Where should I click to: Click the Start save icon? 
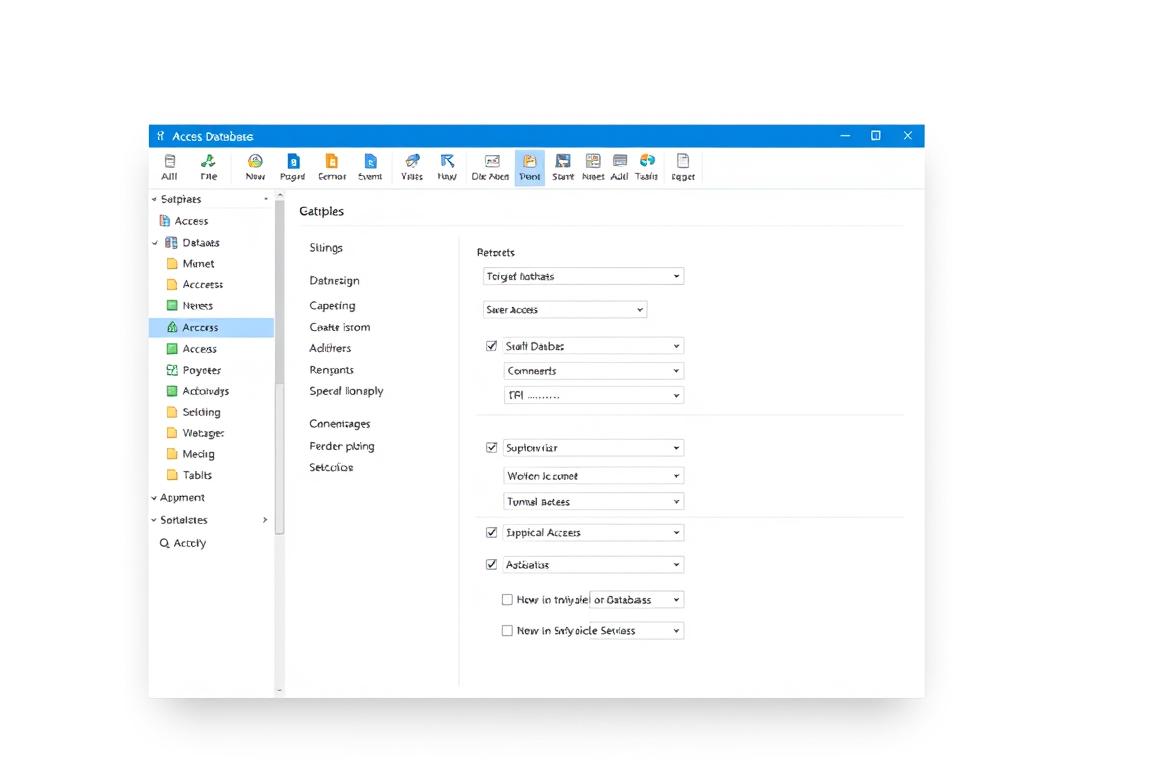coord(563,166)
